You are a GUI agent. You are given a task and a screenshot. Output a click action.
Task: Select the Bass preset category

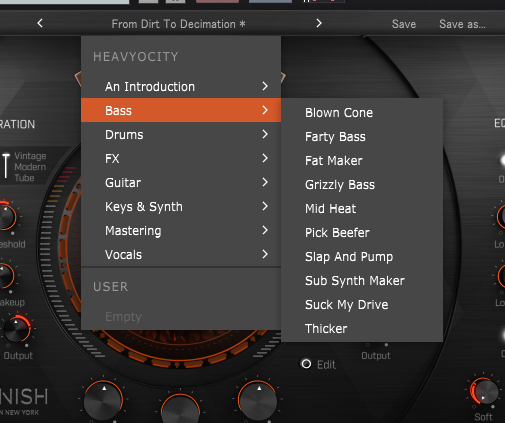181,110
